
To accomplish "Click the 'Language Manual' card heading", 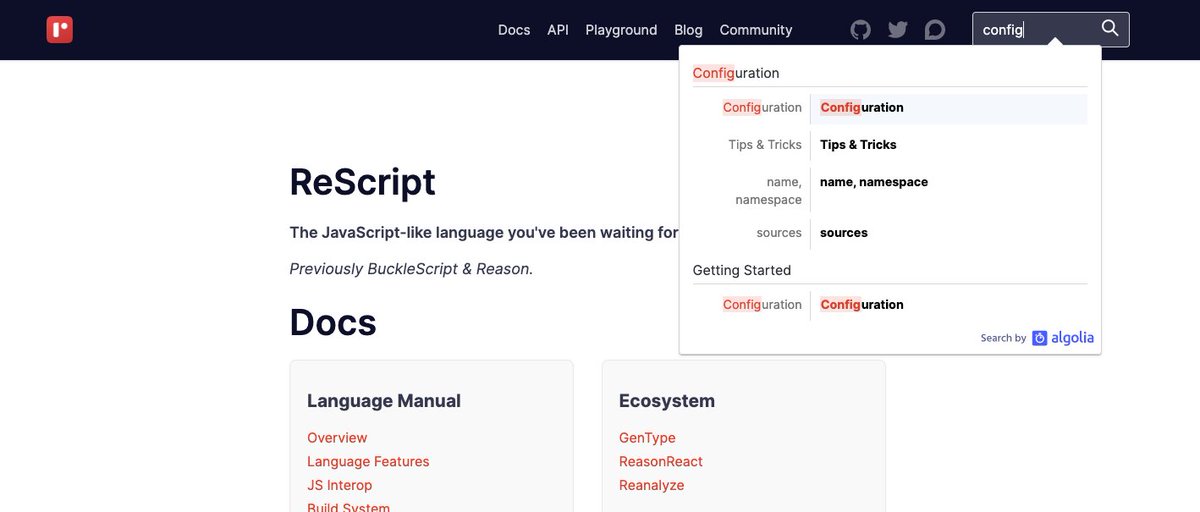I will (x=384, y=401).
